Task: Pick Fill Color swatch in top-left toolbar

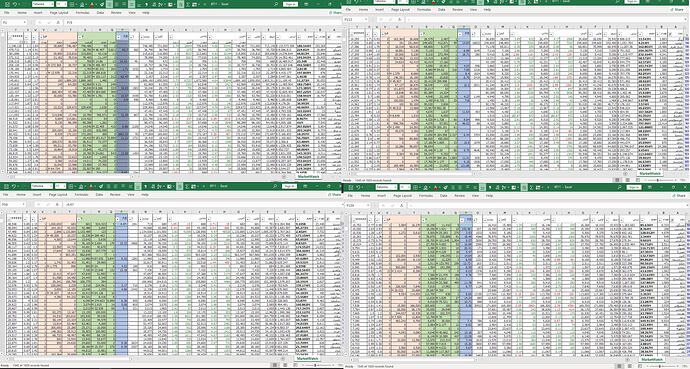Action: 82,4
